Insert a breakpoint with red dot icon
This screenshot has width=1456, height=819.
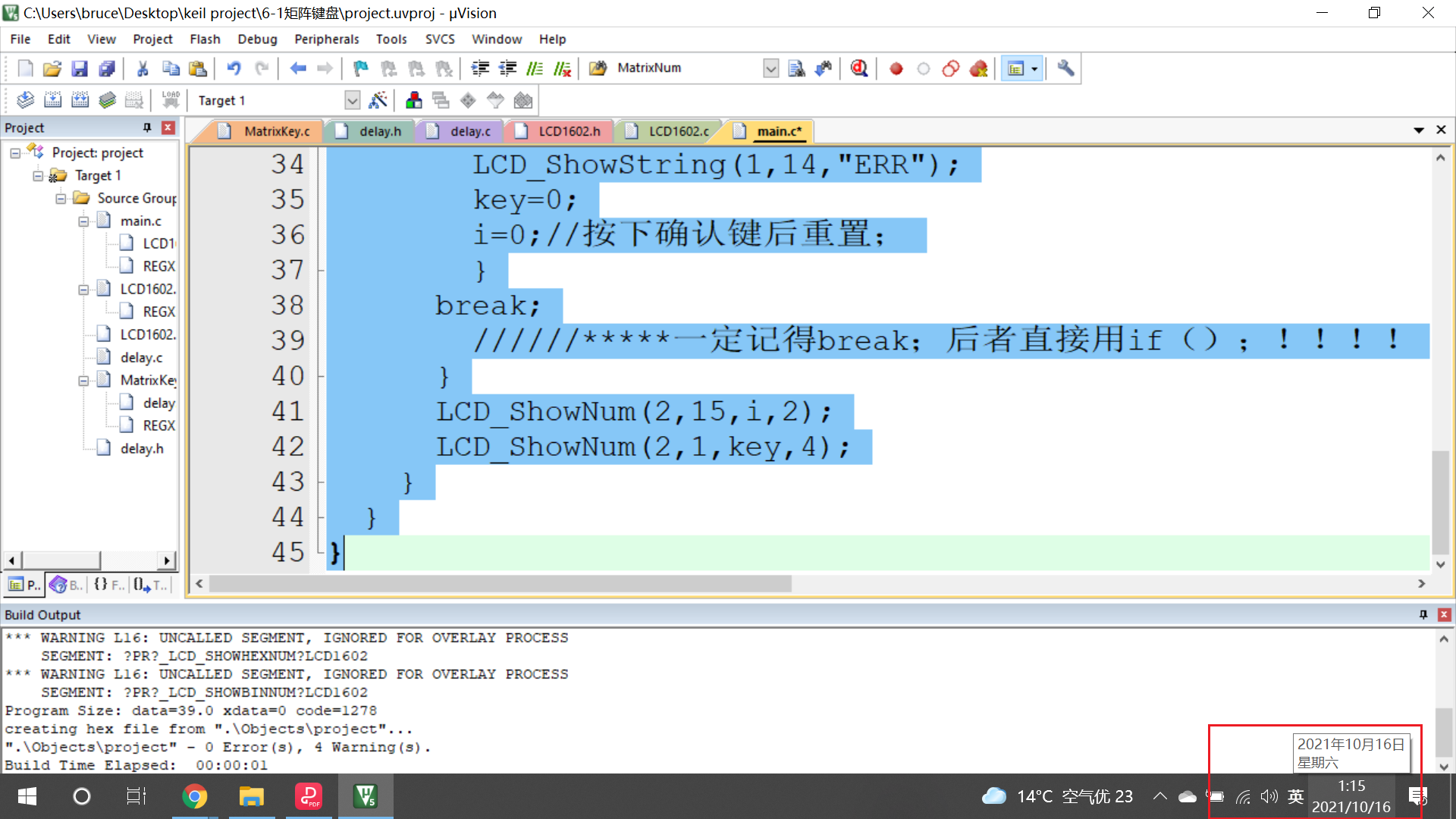click(x=896, y=68)
